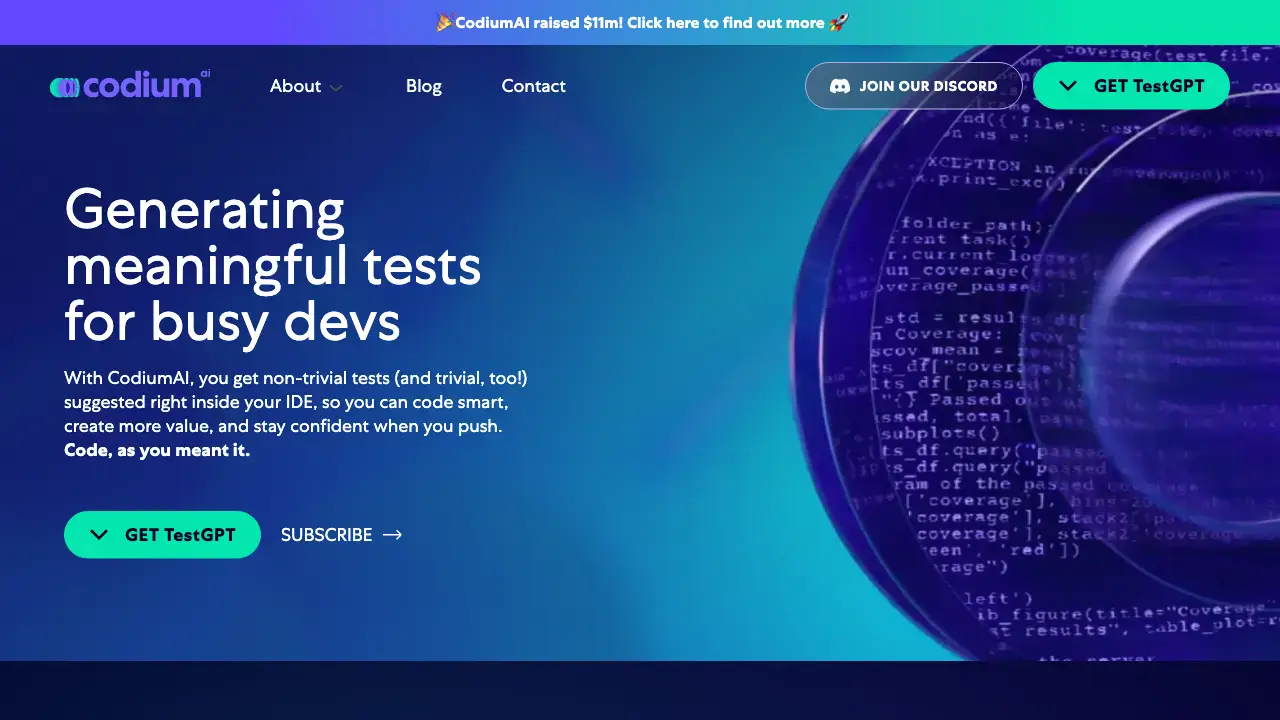Click the rocket emoji in the announcement banner
This screenshot has height=720, width=1280.
[x=839, y=22]
